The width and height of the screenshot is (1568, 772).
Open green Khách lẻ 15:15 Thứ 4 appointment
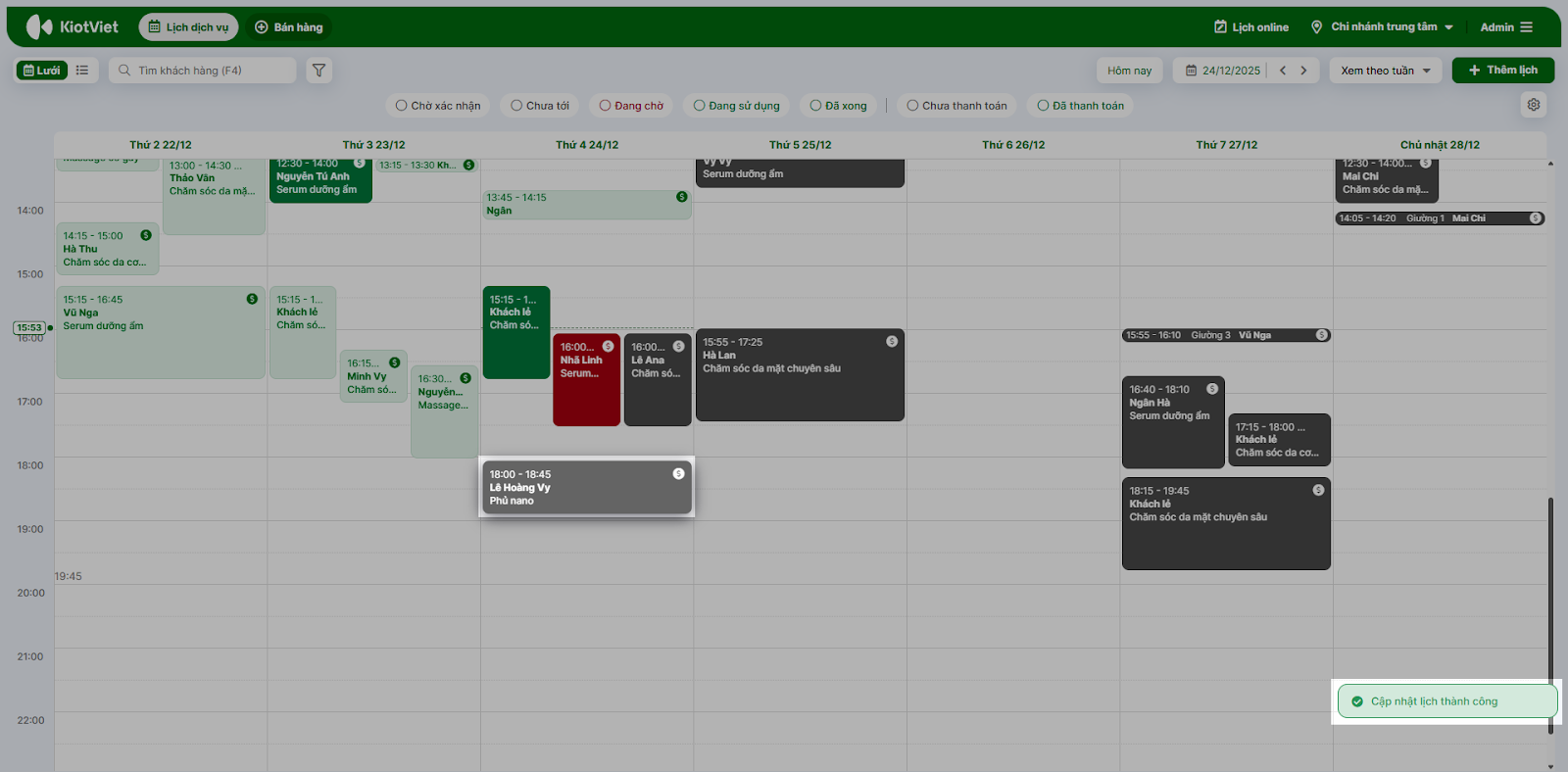click(x=516, y=332)
